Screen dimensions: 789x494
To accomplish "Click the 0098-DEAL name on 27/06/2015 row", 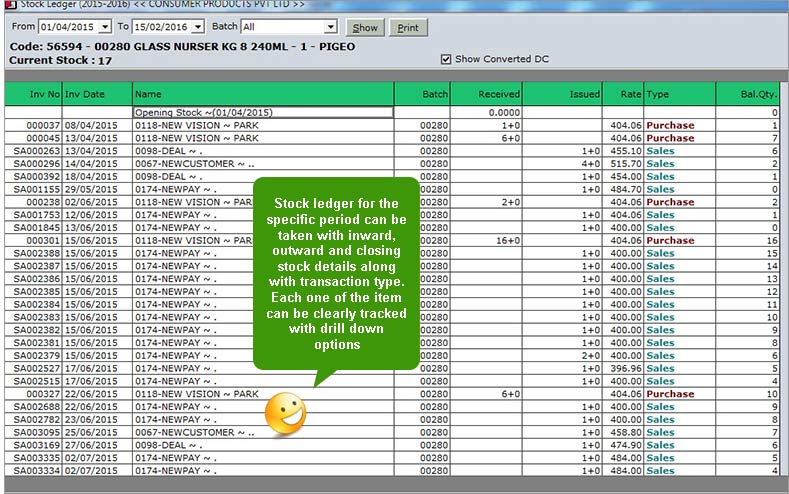I will (x=169, y=445).
